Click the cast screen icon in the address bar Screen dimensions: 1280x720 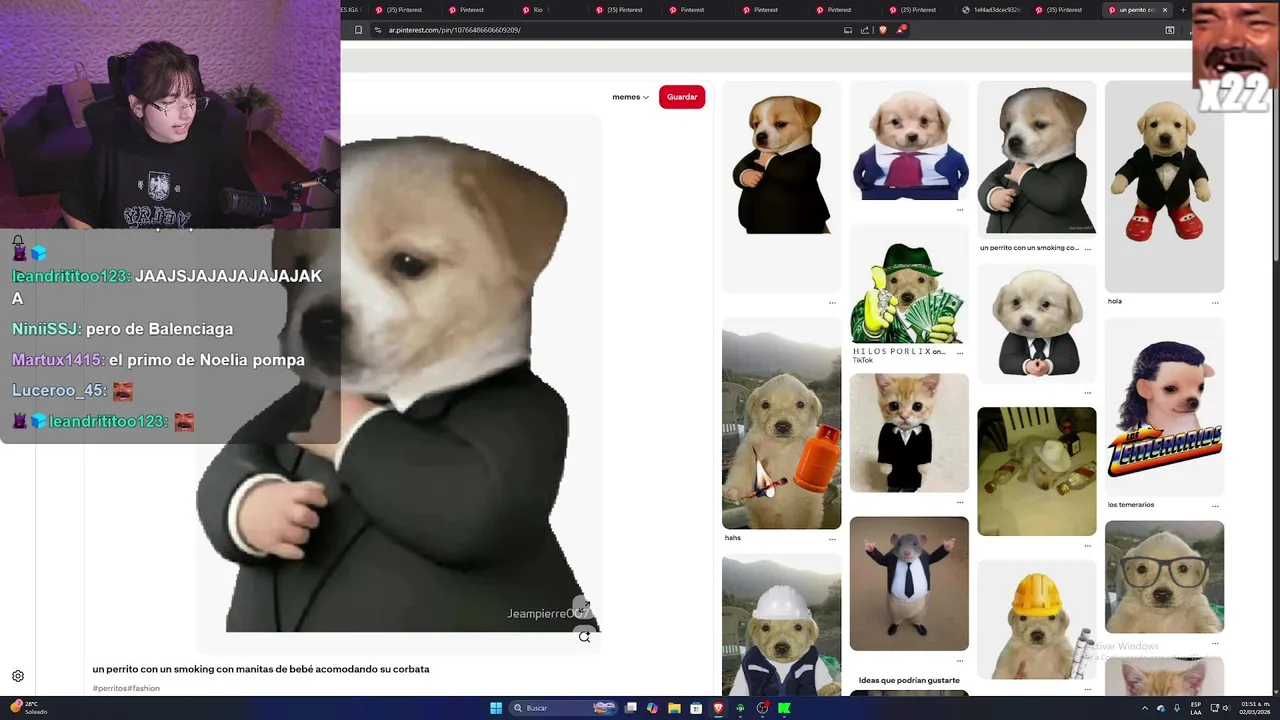coord(848,30)
